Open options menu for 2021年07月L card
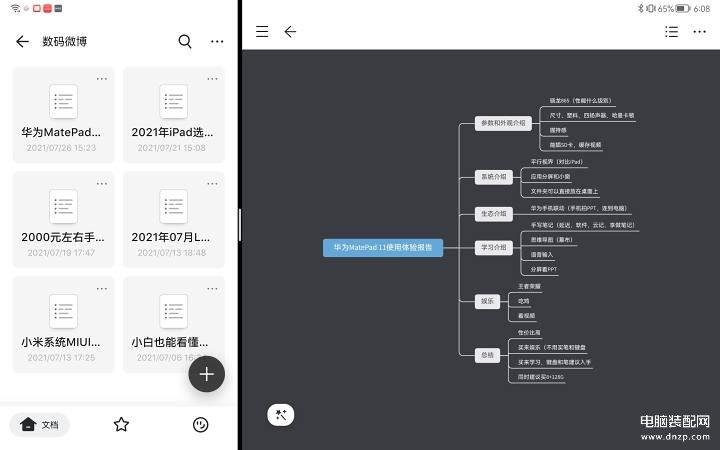Screen dimensions: 720x450 [x=212, y=184]
